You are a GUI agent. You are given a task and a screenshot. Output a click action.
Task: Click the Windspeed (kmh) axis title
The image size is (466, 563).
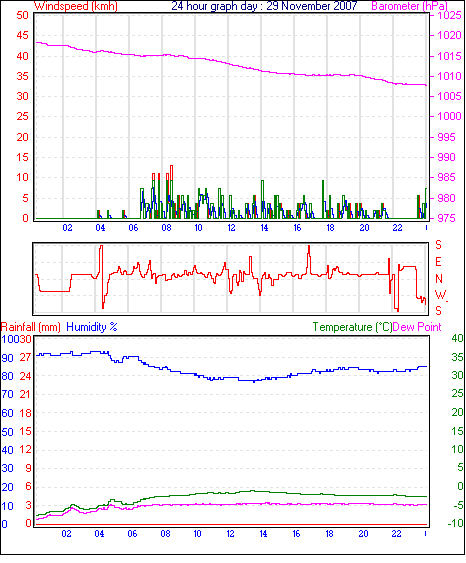76,6
